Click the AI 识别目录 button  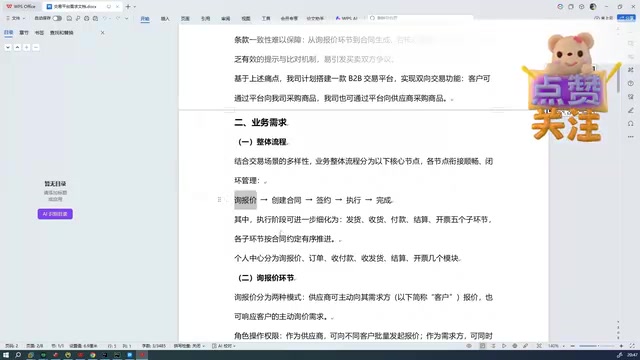click(x=55, y=214)
